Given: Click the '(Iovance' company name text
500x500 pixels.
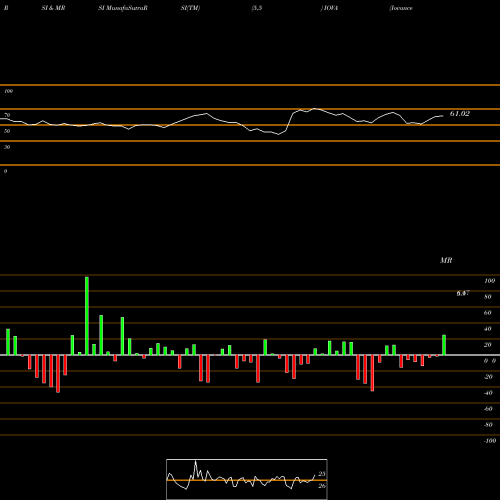Looking at the screenshot, I should point(401,8).
